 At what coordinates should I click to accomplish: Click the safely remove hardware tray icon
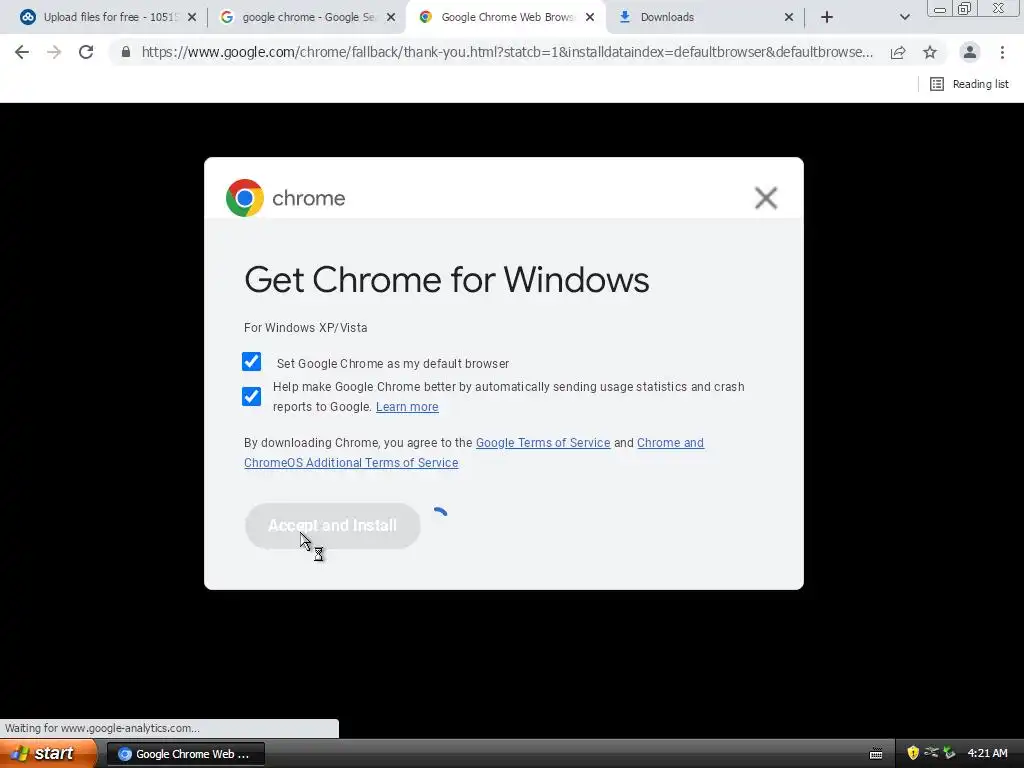(949, 753)
